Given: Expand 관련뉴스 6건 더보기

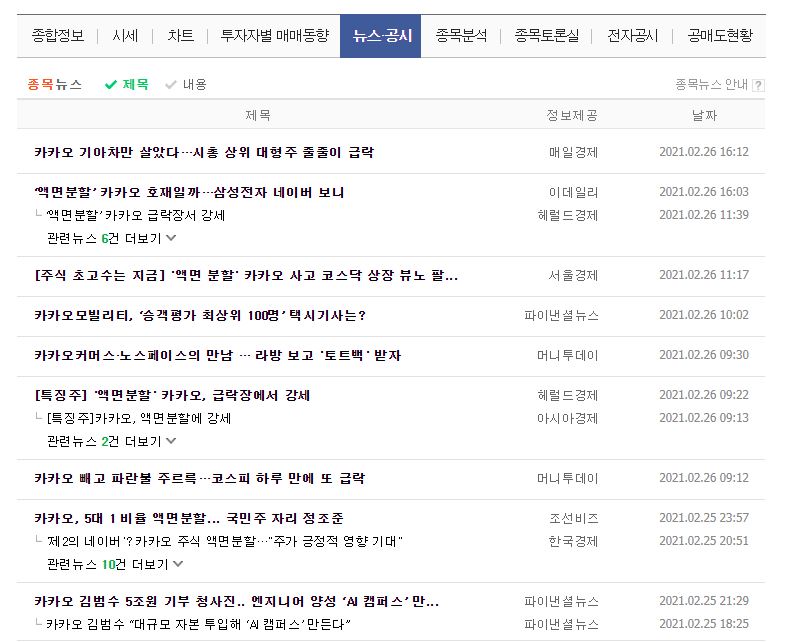Looking at the screenshot, I should click(111, 238).
